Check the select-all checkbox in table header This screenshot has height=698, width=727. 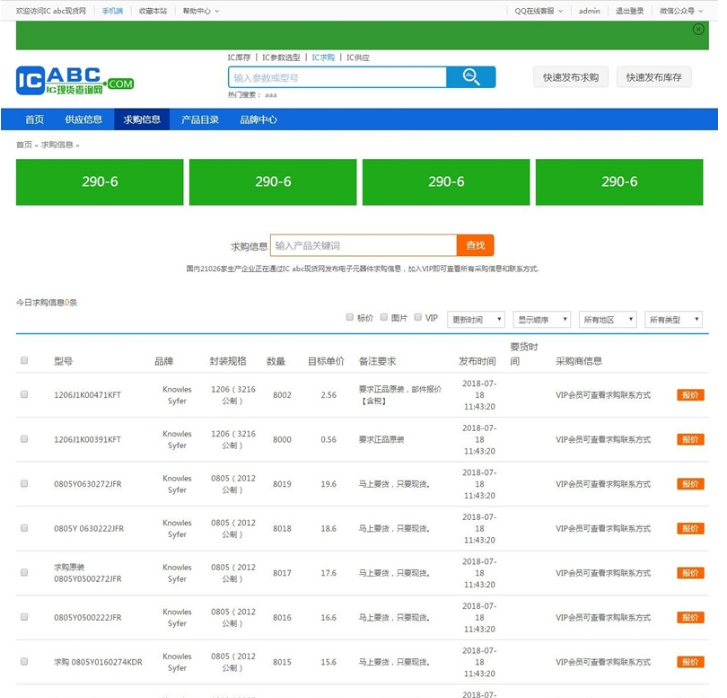click(25, 361)
